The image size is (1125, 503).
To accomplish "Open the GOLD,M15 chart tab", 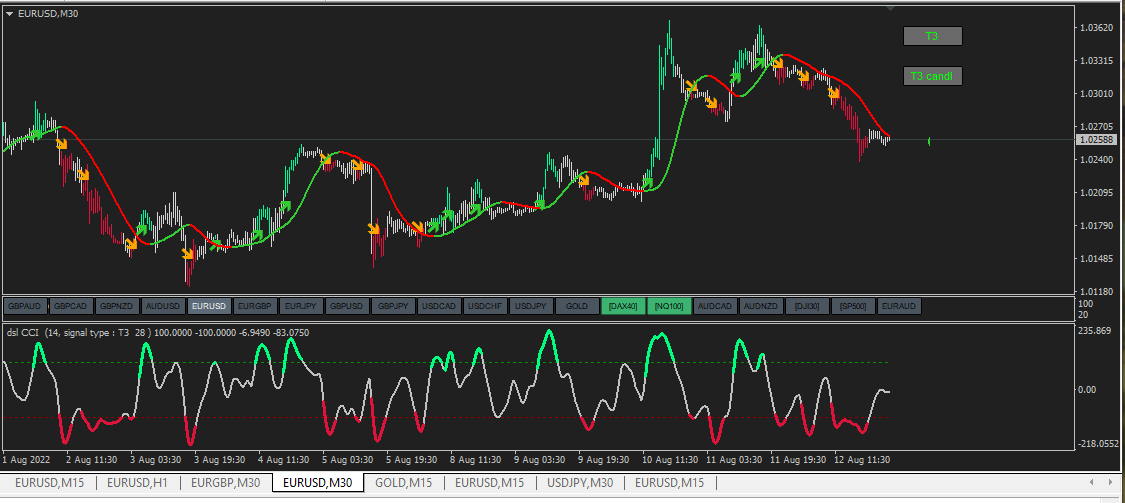I will pos(403,483).
